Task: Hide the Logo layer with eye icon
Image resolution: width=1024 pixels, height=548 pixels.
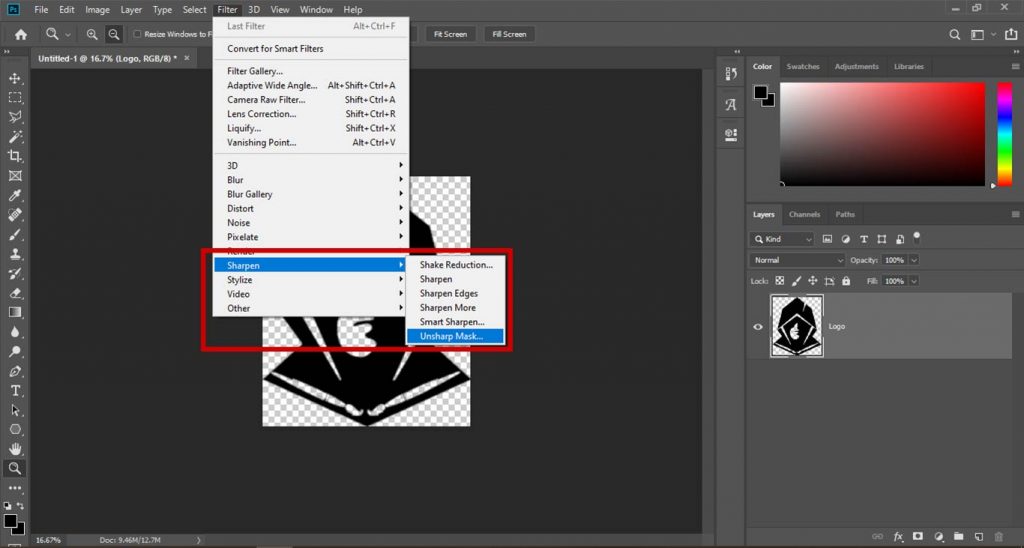Action: 758,327
